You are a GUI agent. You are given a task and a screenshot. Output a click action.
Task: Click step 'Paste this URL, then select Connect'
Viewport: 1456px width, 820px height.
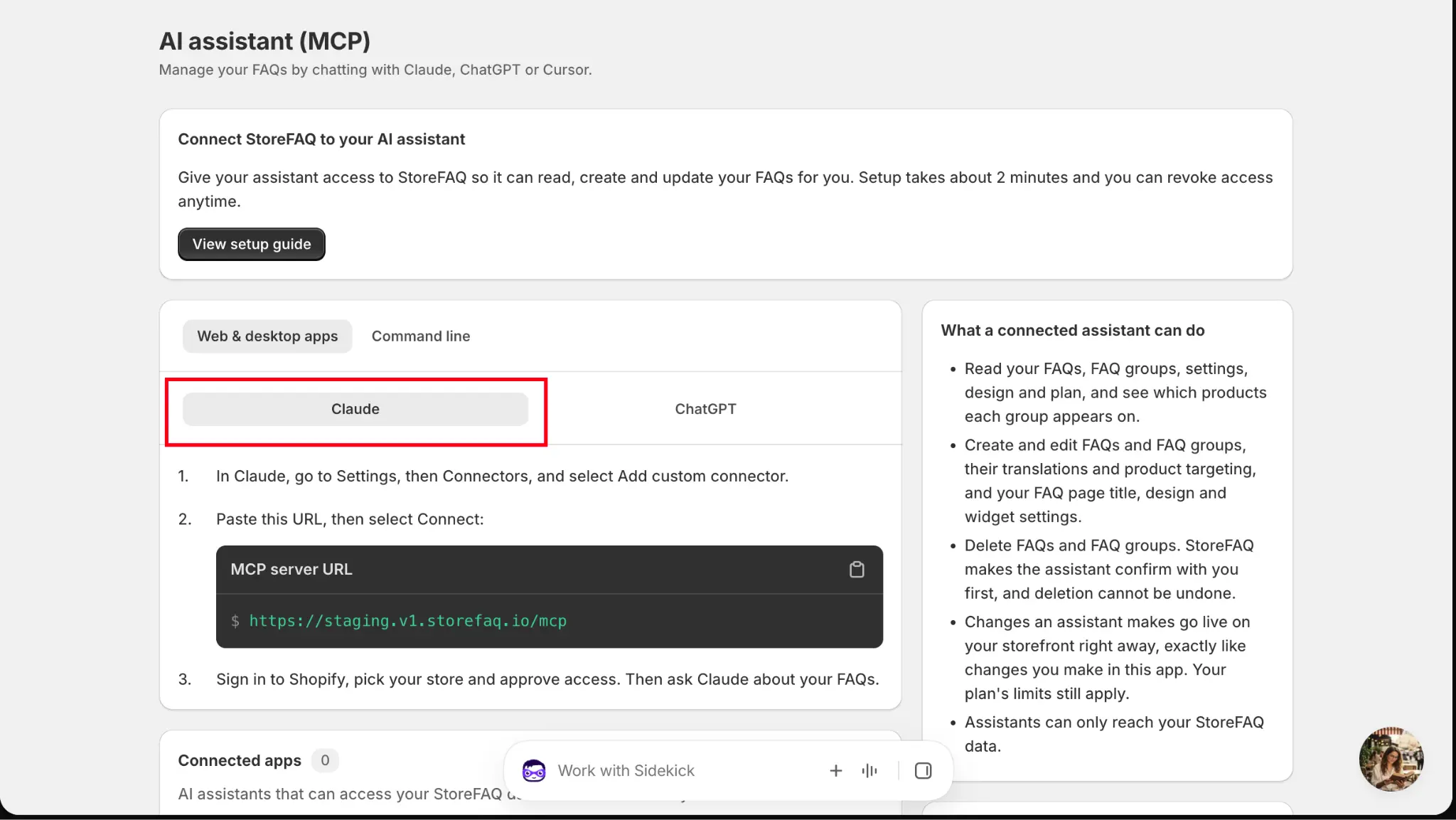pos(350,519)
